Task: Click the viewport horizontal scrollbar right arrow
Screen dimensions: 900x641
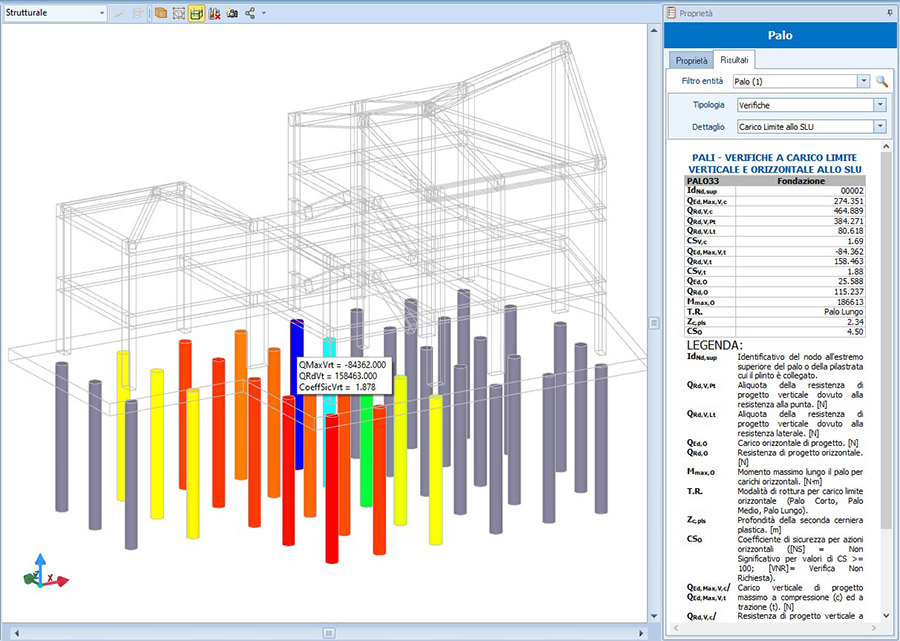Action: (x=642, y=633)
